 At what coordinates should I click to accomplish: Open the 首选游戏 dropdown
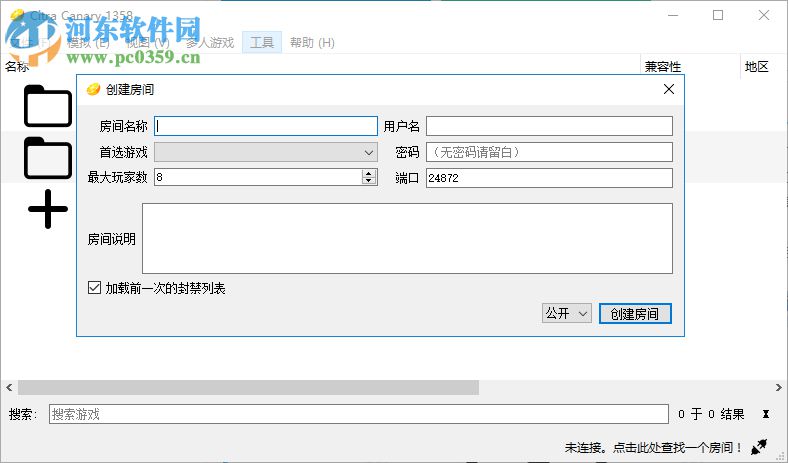[265, 152]
